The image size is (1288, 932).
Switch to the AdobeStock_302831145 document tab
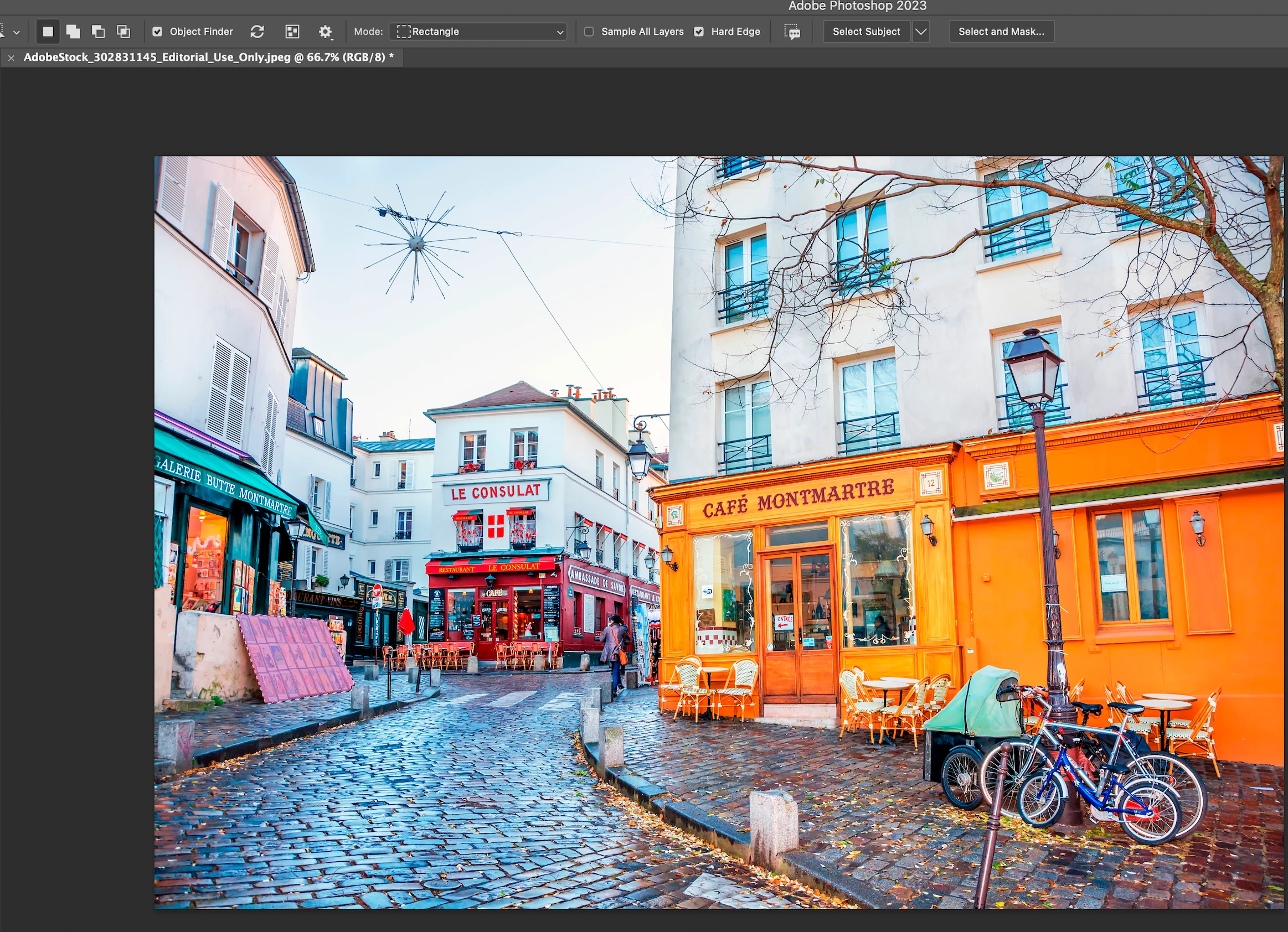point(208,58)
